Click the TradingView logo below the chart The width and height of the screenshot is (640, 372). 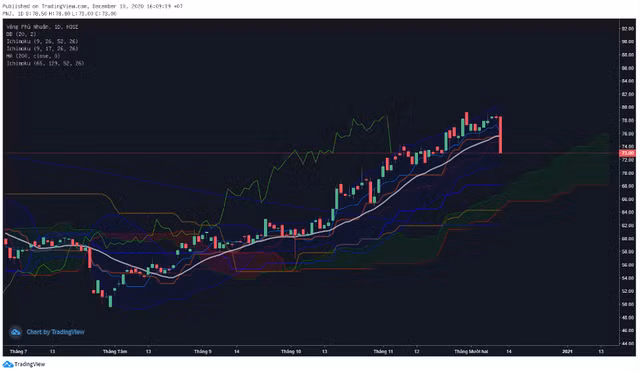click(24, 364)
